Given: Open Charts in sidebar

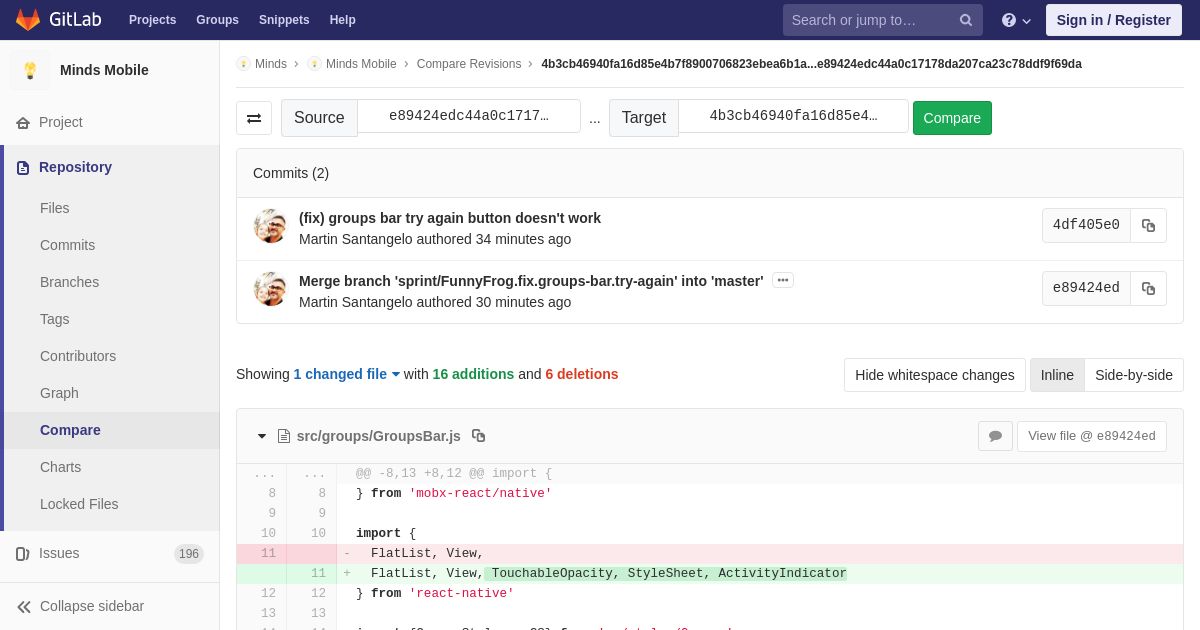Looking at the screenshot, I should coord(61,467).
